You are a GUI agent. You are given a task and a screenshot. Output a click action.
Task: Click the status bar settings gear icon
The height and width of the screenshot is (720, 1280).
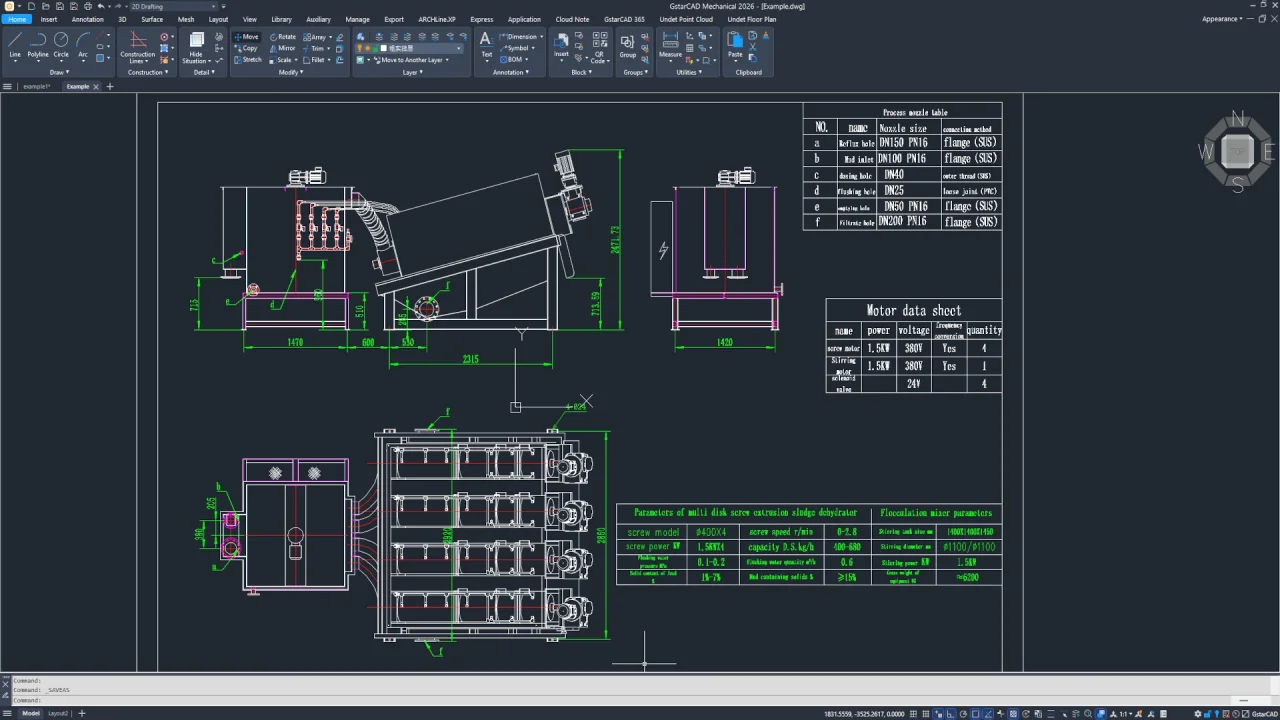pyautogui.click(x=1198, y=713)
